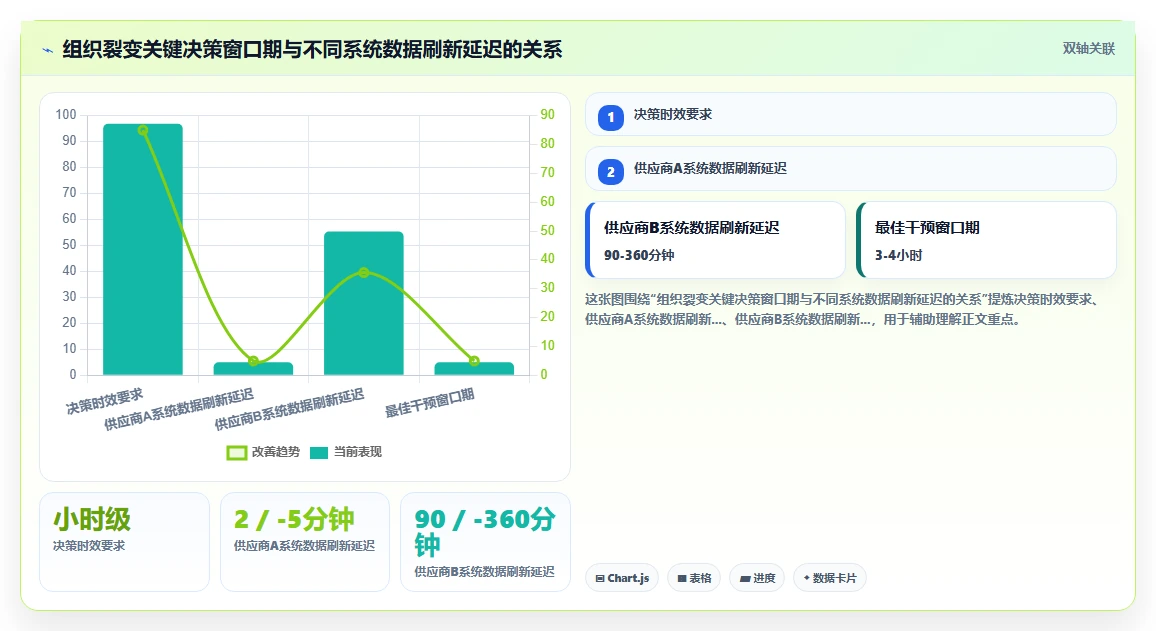Select the numbered item 2 供应商A系统数据刷新延迟

click(850, 169)
